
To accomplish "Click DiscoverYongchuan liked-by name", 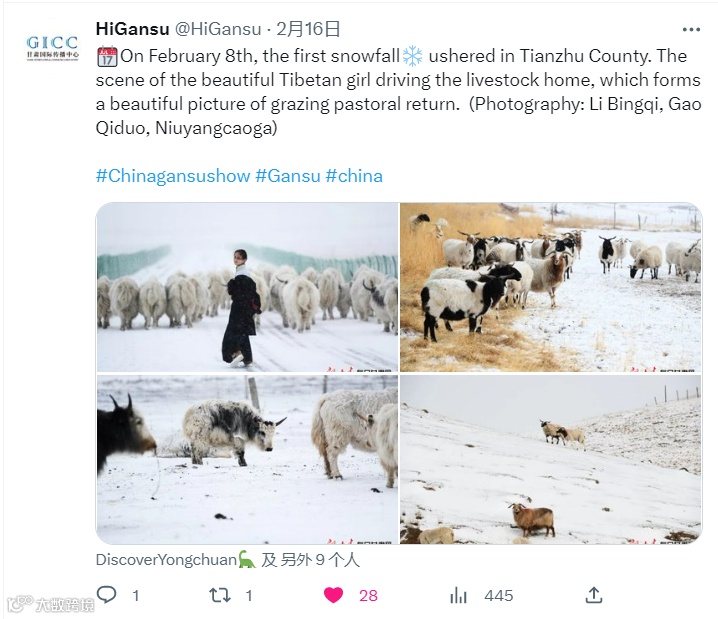I will pyautogui.click(x=166, y=559).
